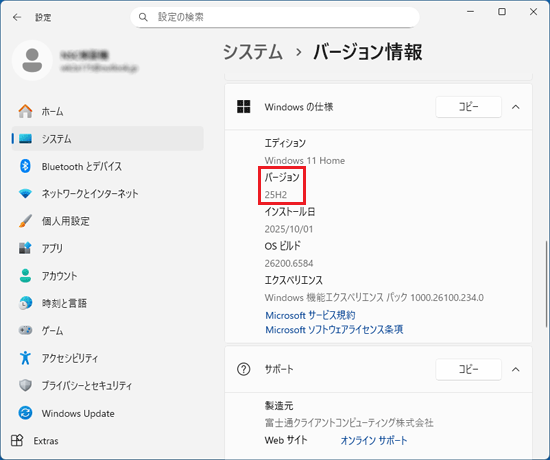
Task: Click the OS build 26200.6584
Action: pyautogui.click(x=289, y=263)
